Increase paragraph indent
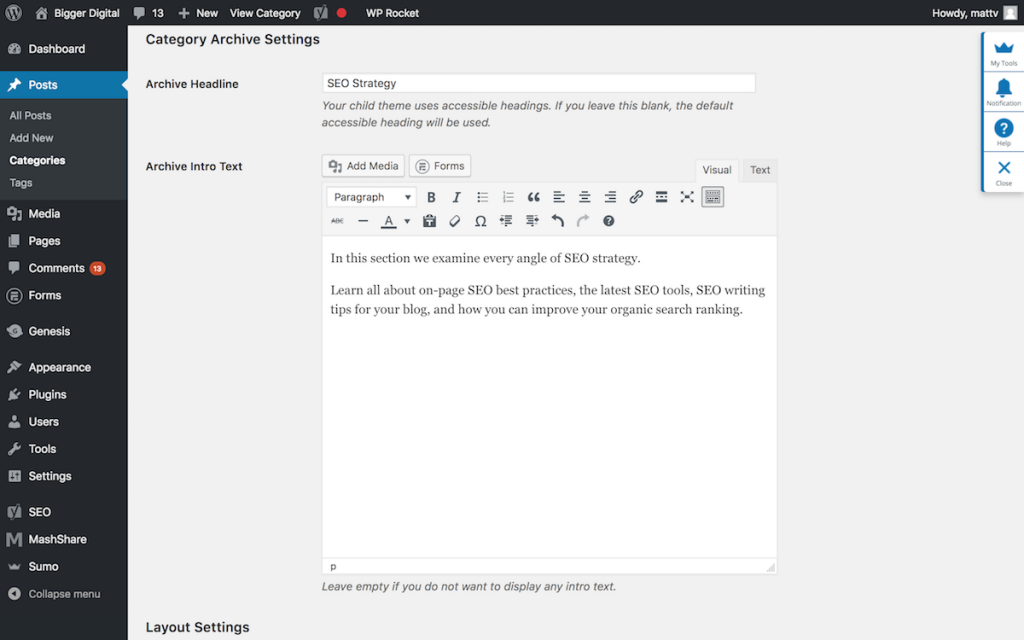 (532, 221)
